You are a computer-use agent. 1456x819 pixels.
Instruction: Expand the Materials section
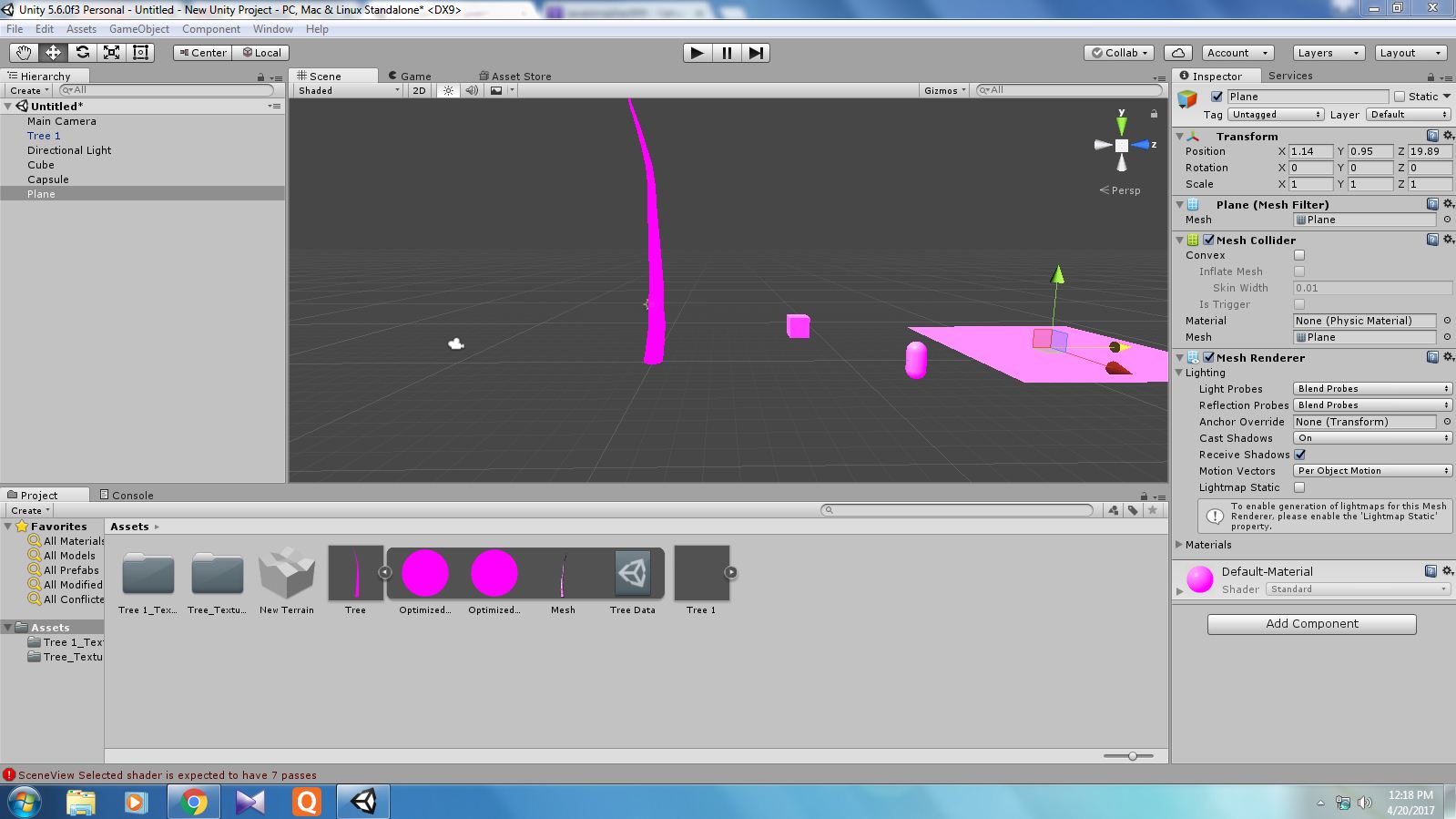click(x=1179, y=545)
